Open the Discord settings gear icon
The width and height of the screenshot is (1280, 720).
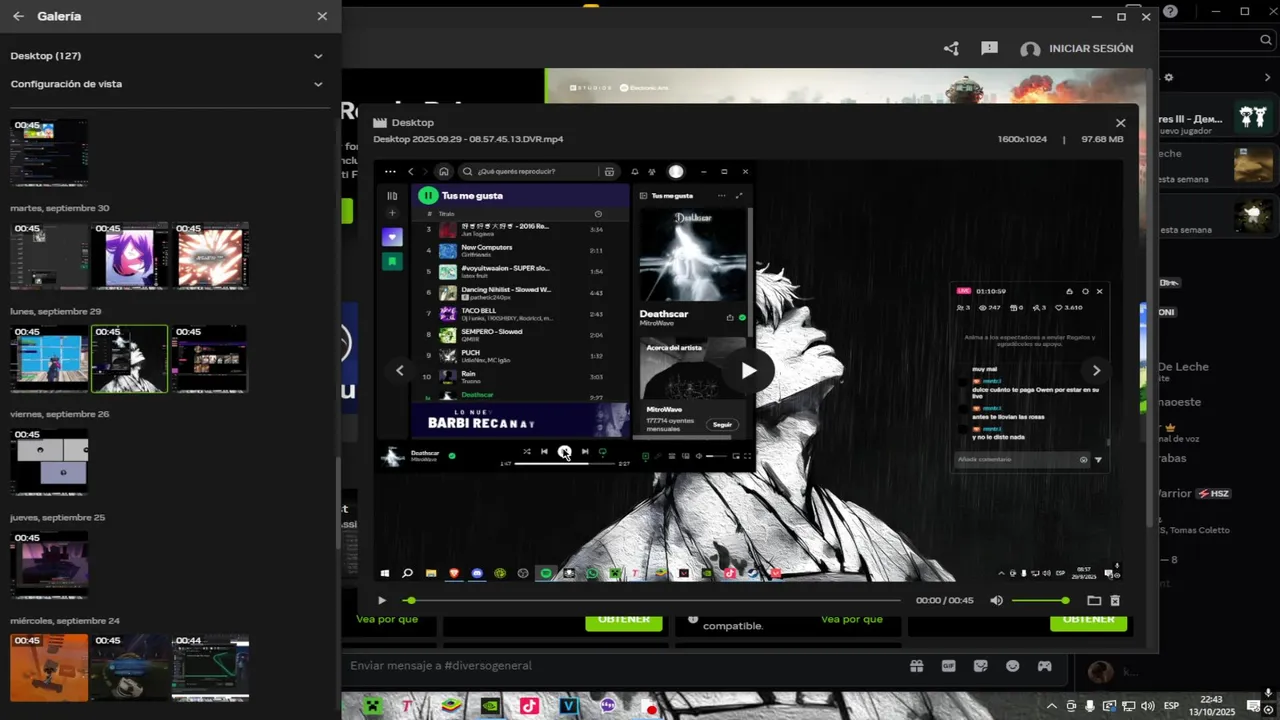point(1168,77)
